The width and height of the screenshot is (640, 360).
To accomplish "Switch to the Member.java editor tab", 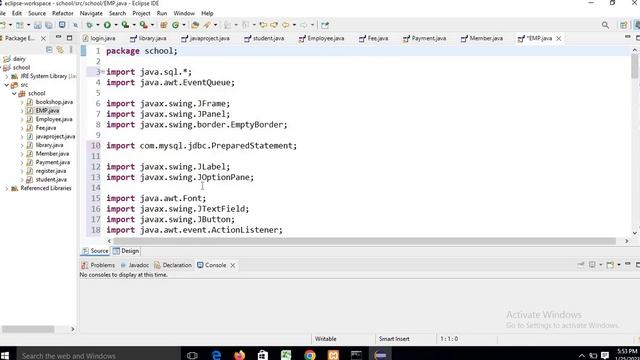I will click(482, 38).
